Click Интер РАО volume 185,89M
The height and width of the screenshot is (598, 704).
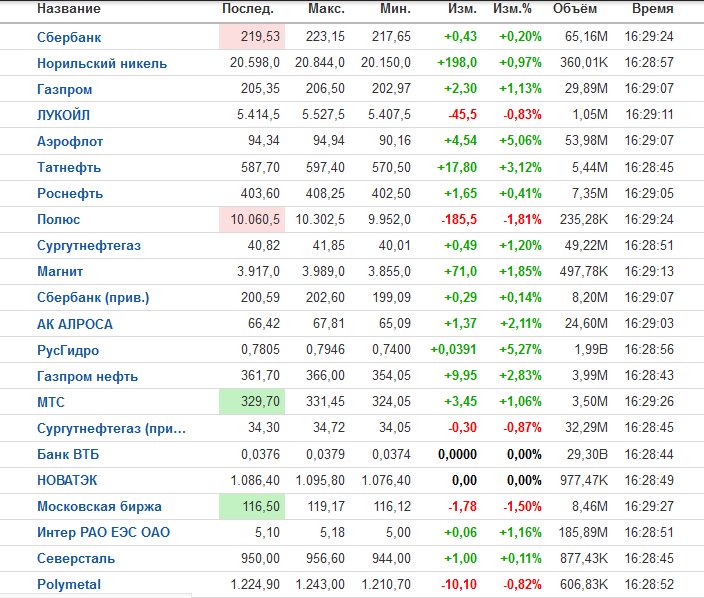tap(583, 532)
